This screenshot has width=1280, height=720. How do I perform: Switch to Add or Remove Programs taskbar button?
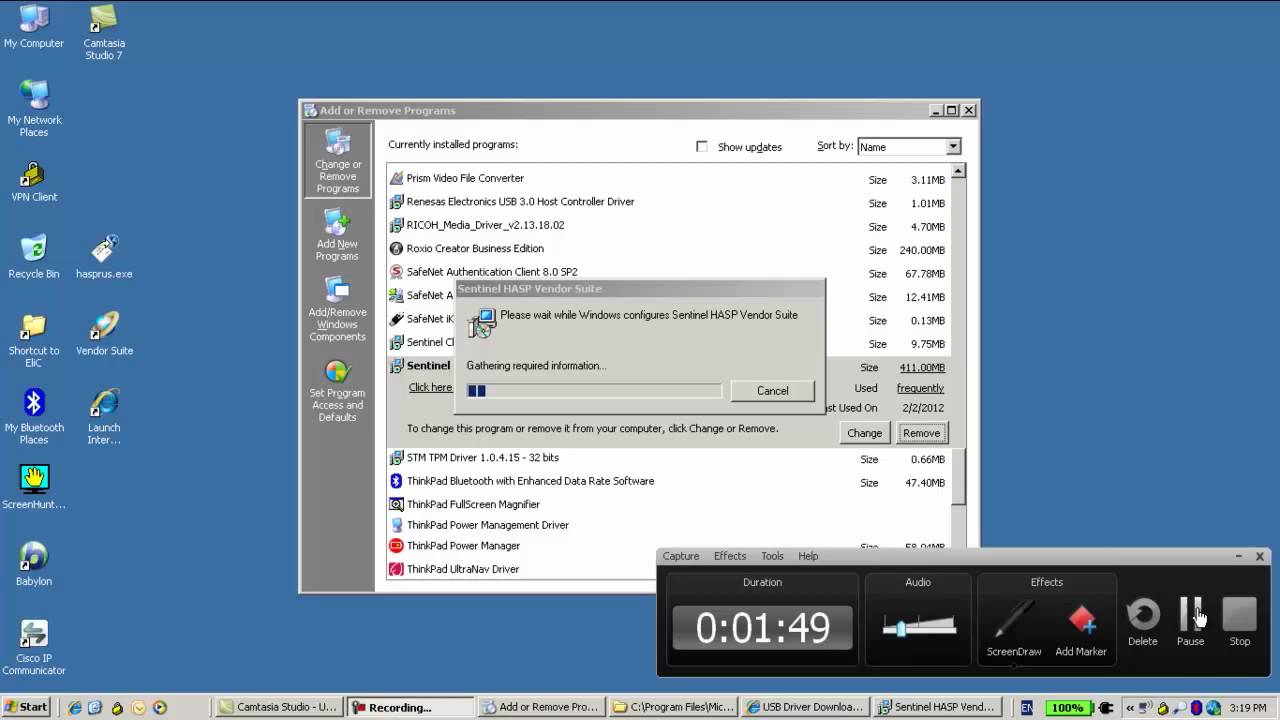(541, 707)
